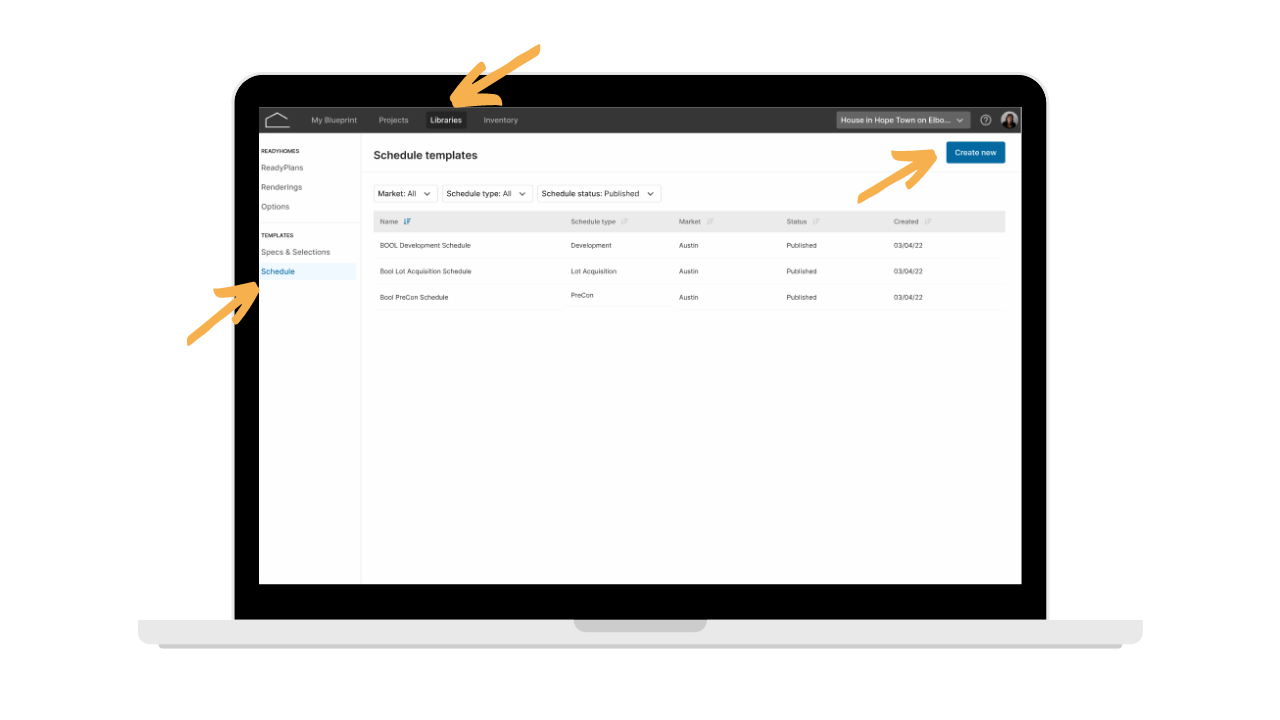The height and width of the screenshot is (720, 1280).
Task: Sort by Market column icon
Action: click(x=710, y=222)
